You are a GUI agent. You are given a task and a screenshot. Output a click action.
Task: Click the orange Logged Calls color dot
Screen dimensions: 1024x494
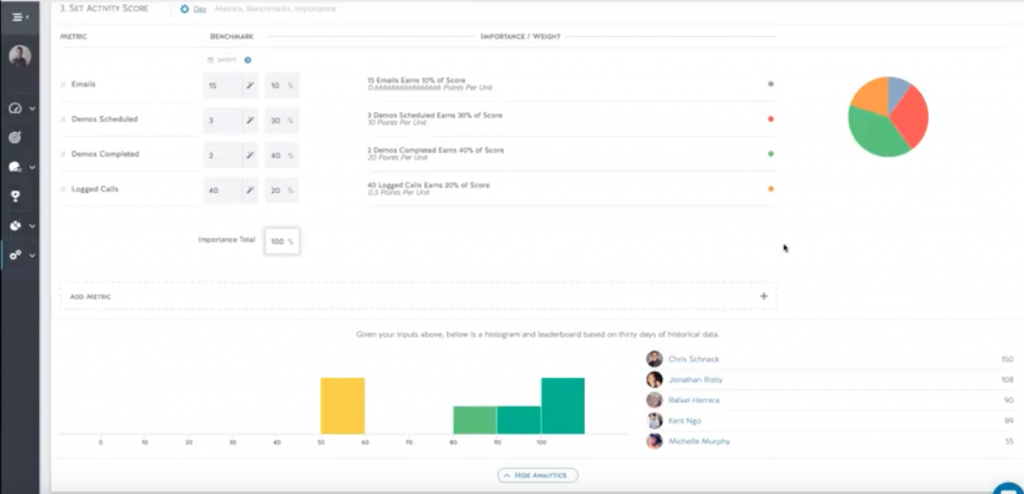click(x=771, y=189)
